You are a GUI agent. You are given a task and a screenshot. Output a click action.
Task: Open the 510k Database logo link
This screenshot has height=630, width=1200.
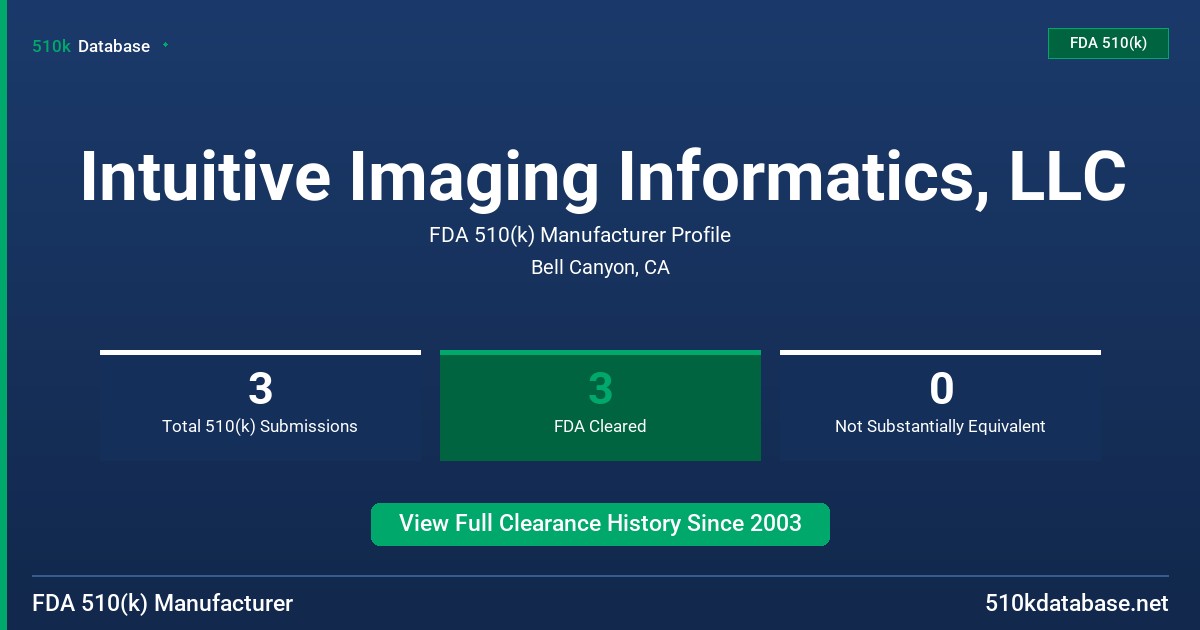pos(91,46)
